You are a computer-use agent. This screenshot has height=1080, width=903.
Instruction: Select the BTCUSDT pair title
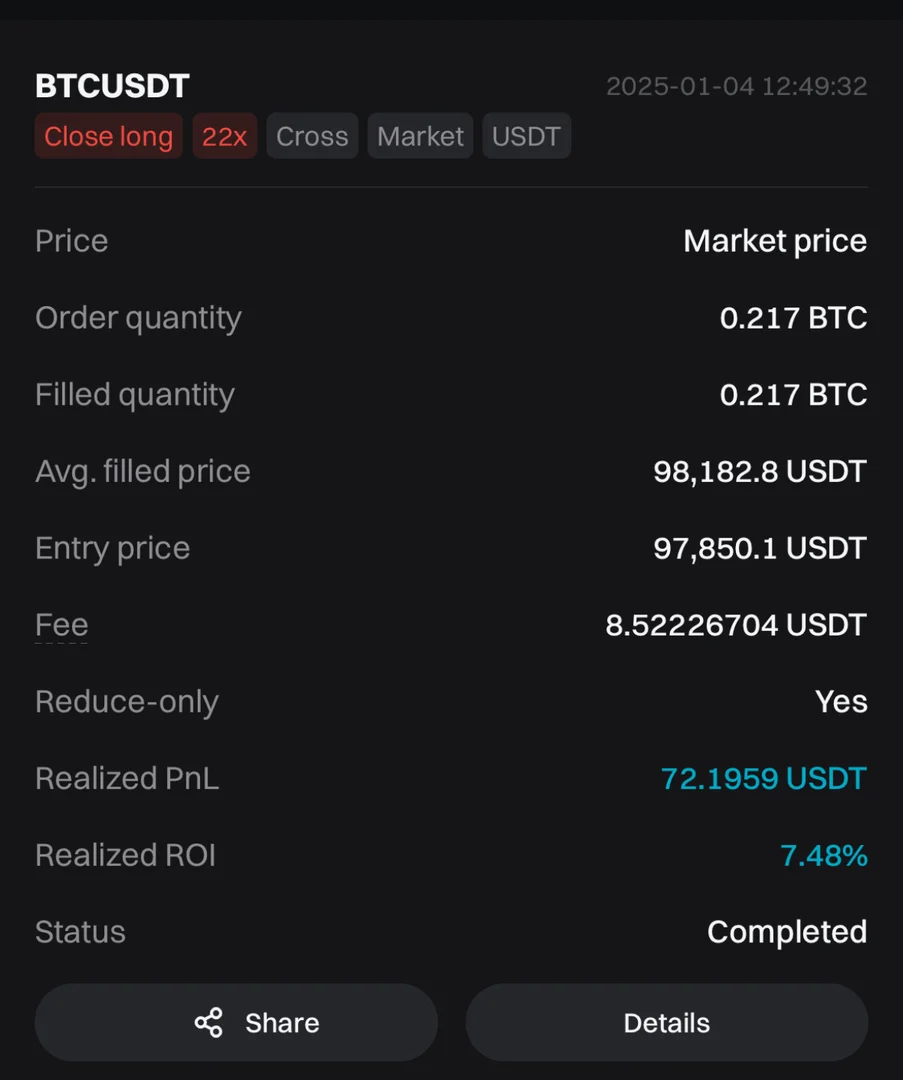coord(112,86)
